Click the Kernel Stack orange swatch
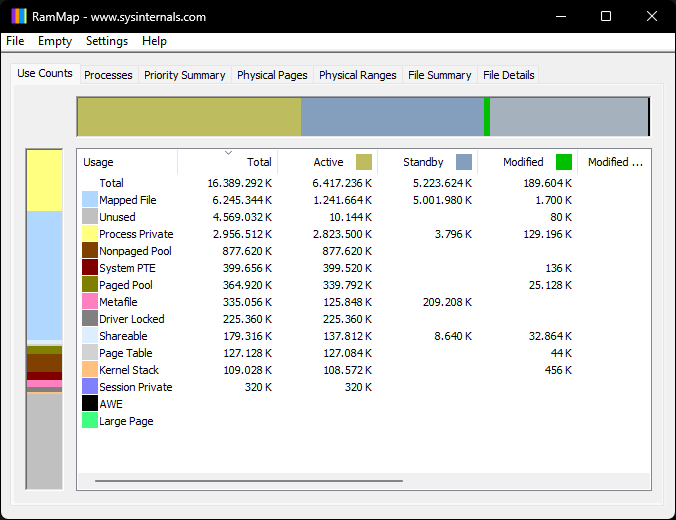 90,370
